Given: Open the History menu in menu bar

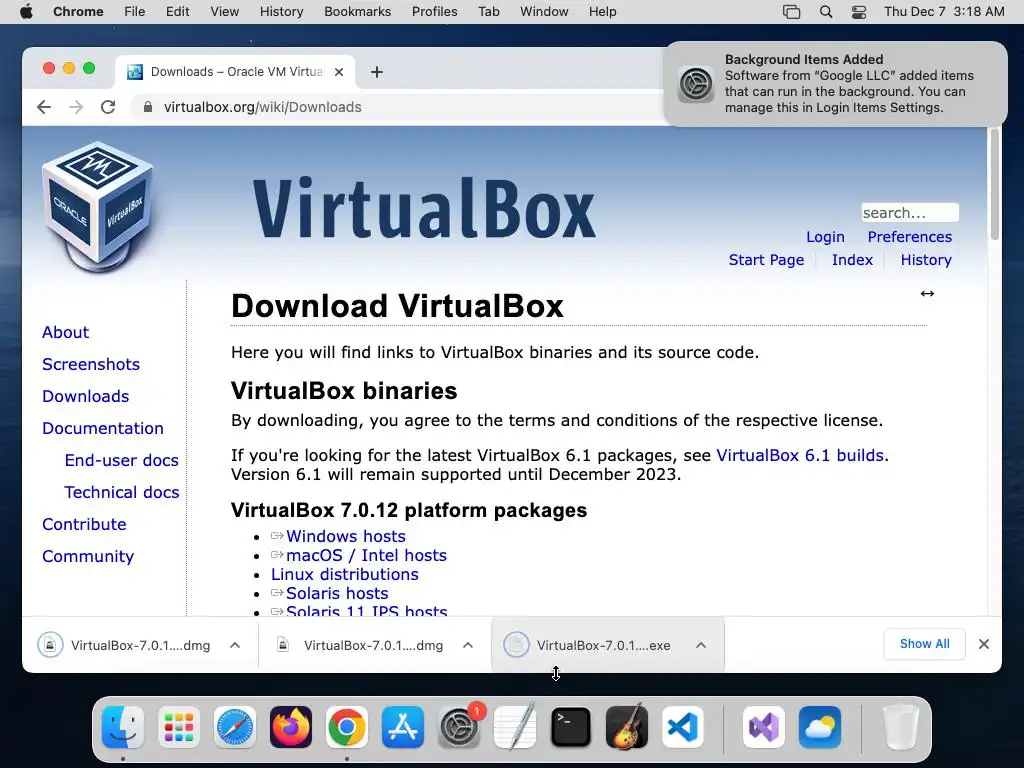Looking at the screenshot, I should [x=281, y=12].
